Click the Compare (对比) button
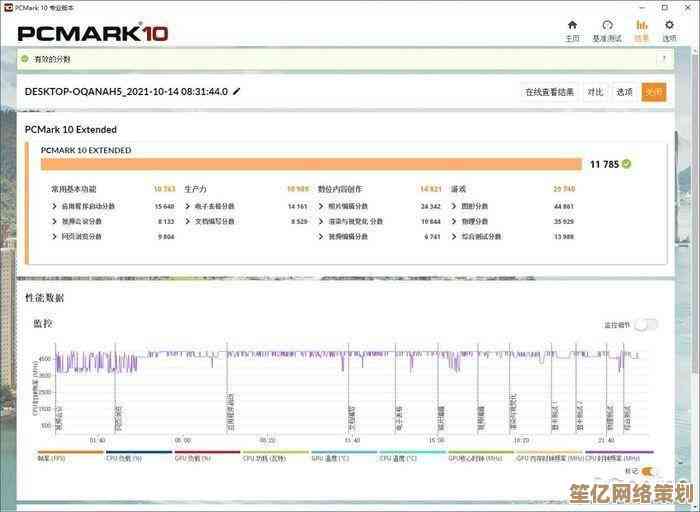The height and width of the screenshot is (512, 700). tap(595, 92)
